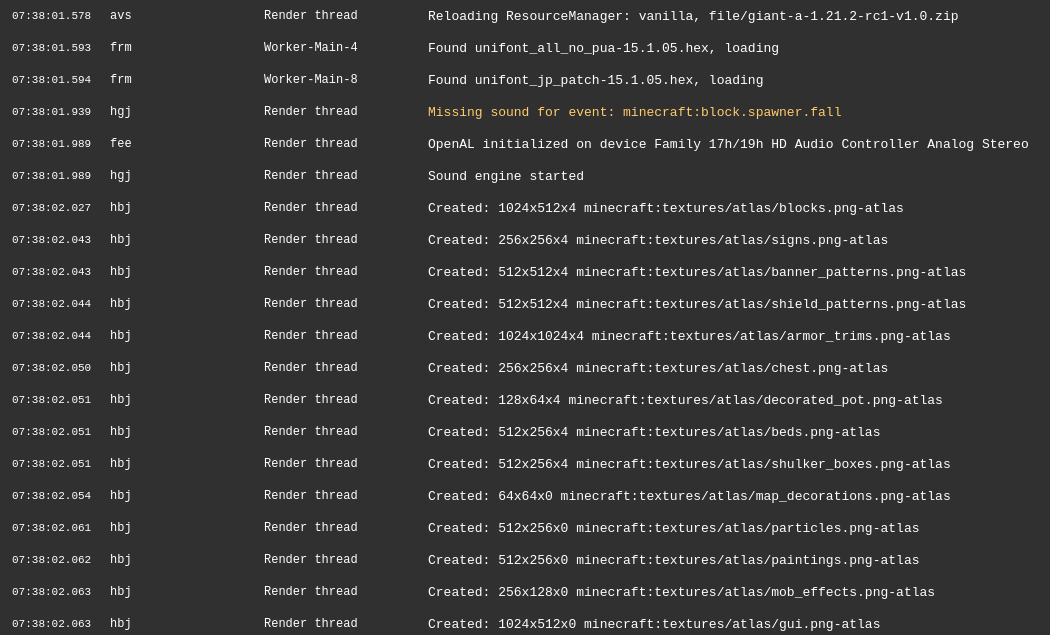Screen dimensions: 1050x635
Task: Select the armor_trims.png-atlas log row
Action: coord(689,336)
